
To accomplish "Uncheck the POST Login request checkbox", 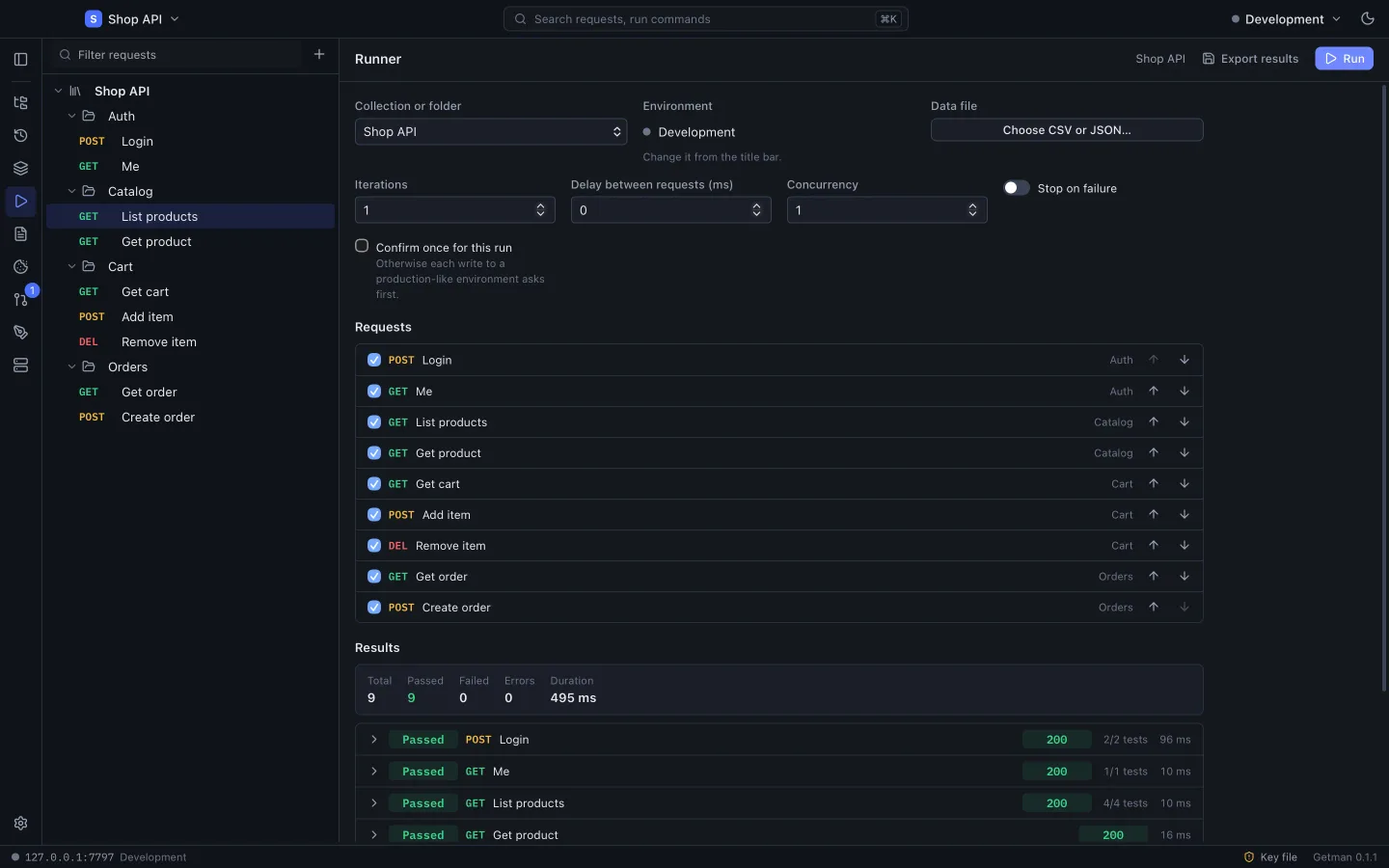I will coord(374,360).
